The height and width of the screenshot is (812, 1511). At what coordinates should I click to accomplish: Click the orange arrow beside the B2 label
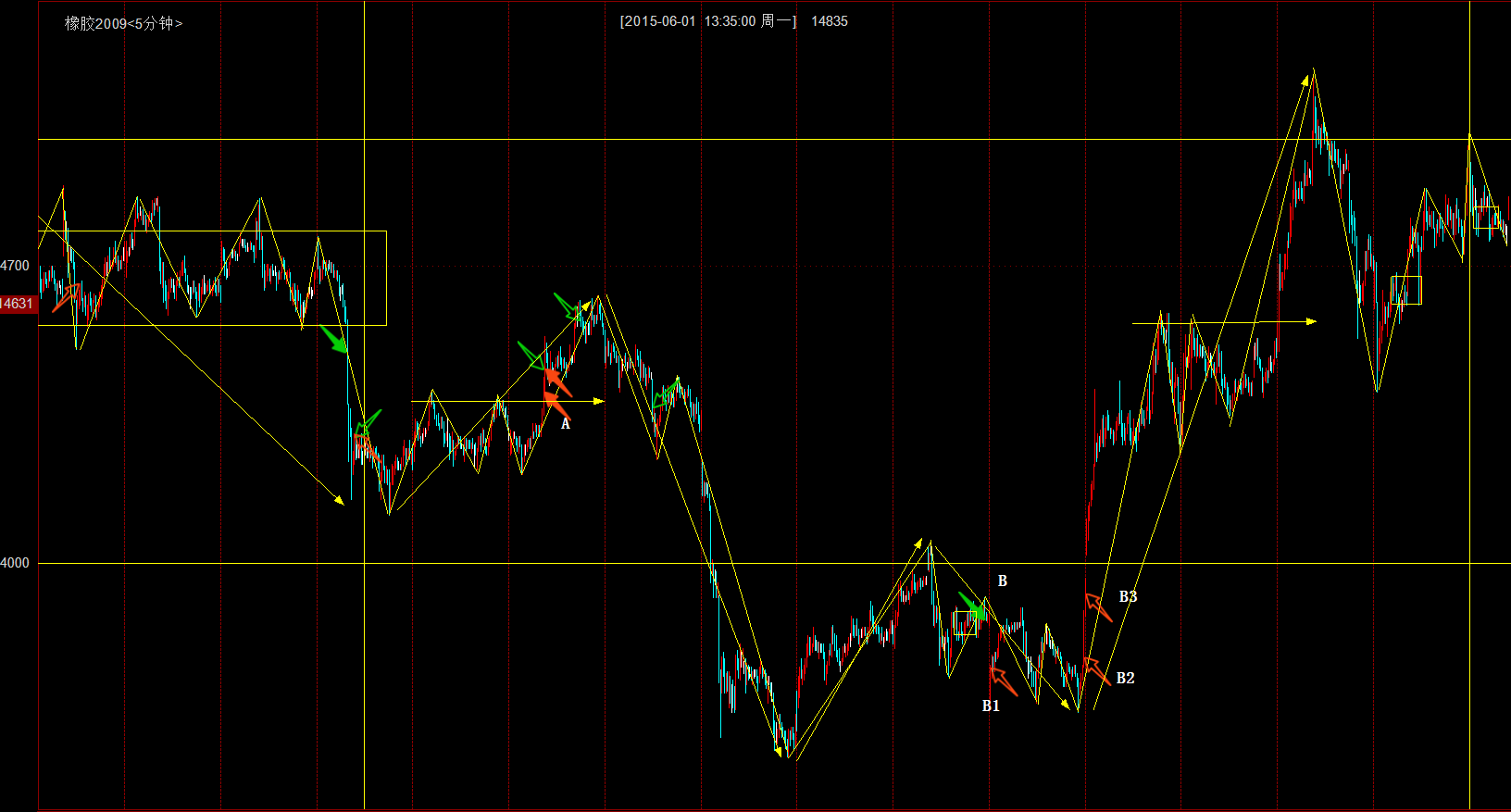(x=1096, y=670)
